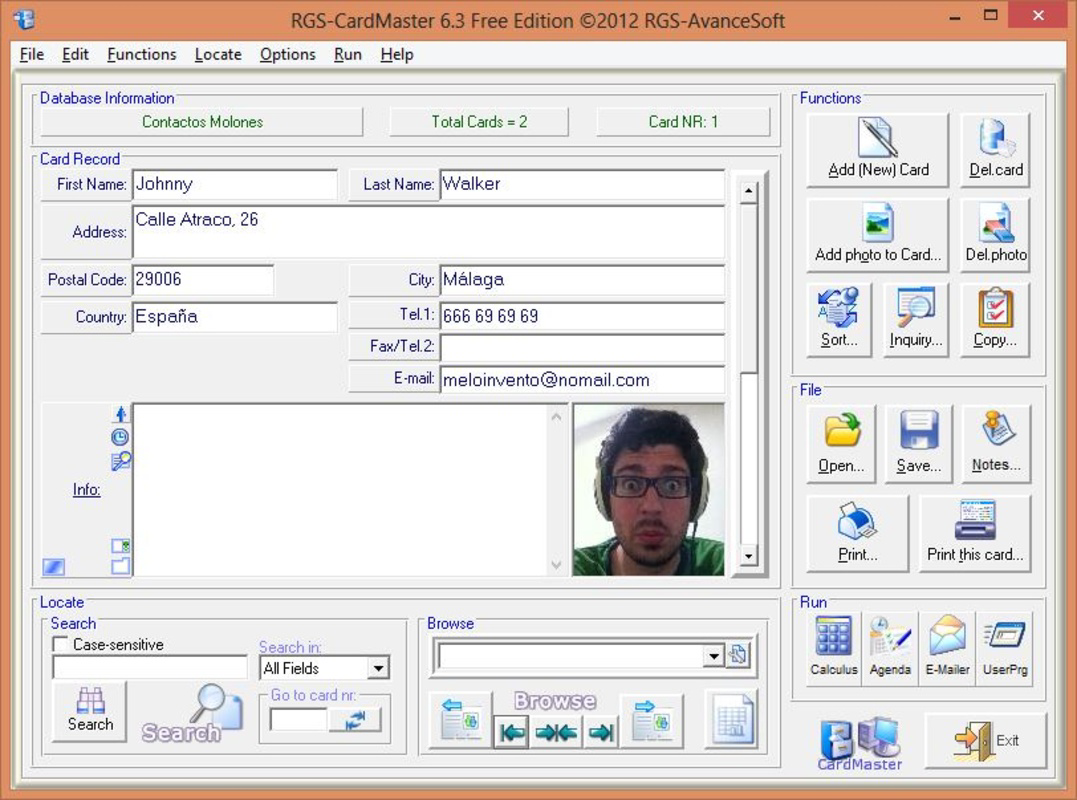Add a new card

click(876, 148)
